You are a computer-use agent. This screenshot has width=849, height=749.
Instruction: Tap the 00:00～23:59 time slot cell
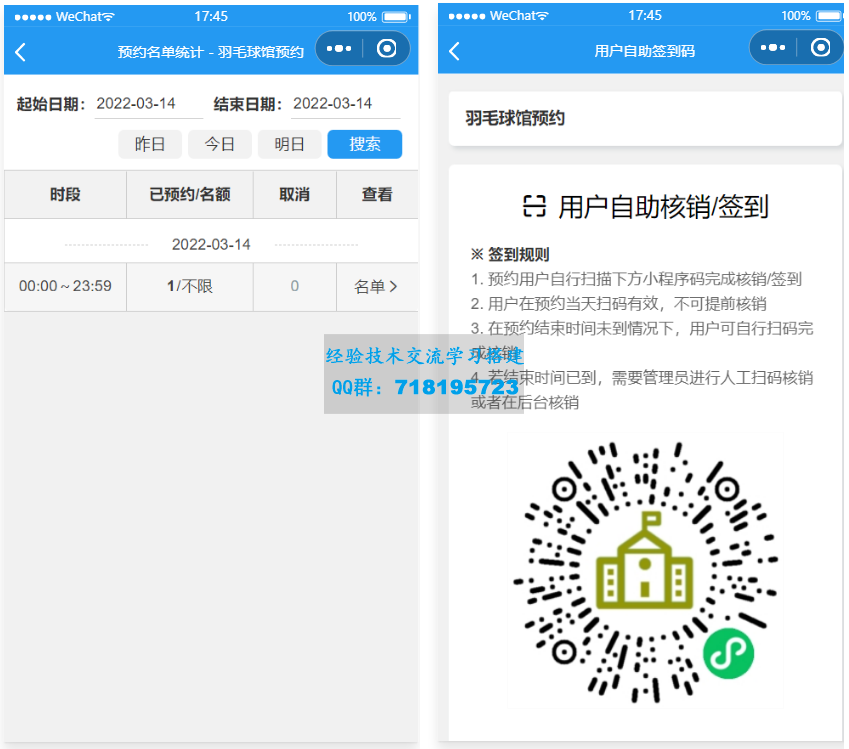click(x=66, y=286)
